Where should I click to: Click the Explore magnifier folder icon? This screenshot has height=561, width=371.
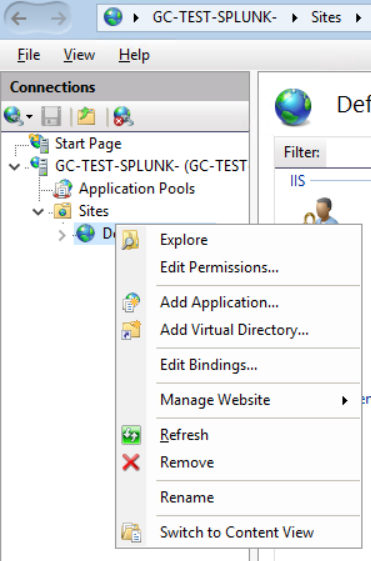pos(131,240)
